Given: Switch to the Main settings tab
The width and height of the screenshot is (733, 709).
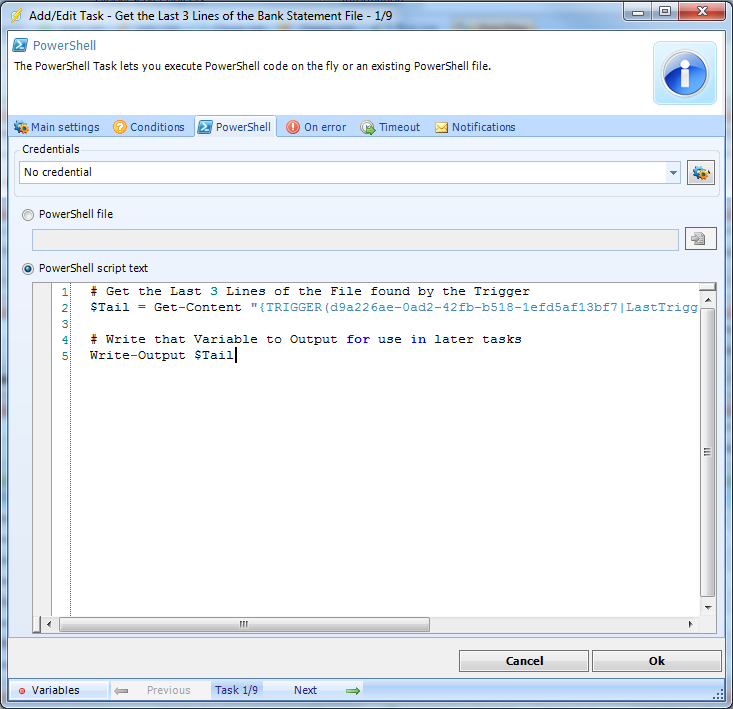Looking at the screenshot, I should 57,127.
